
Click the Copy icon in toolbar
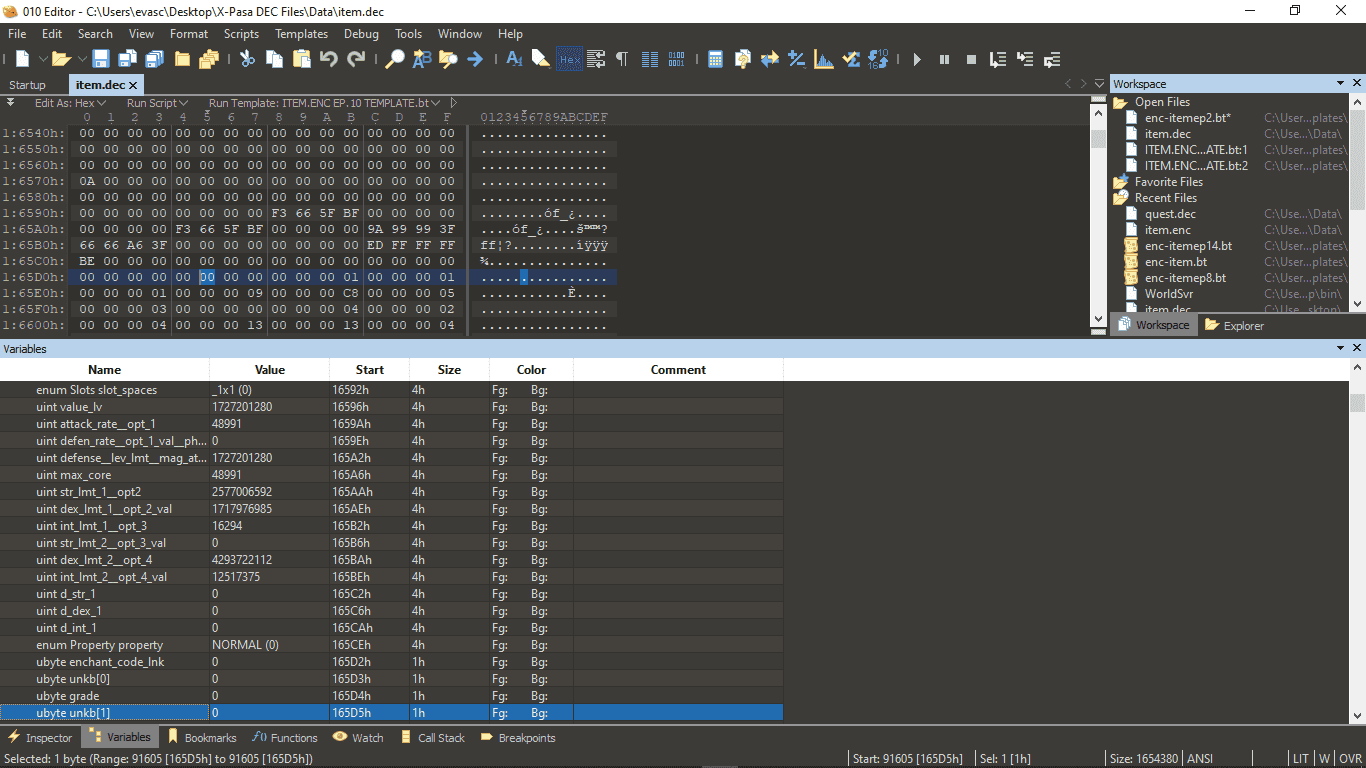click(x=274, y=59)
